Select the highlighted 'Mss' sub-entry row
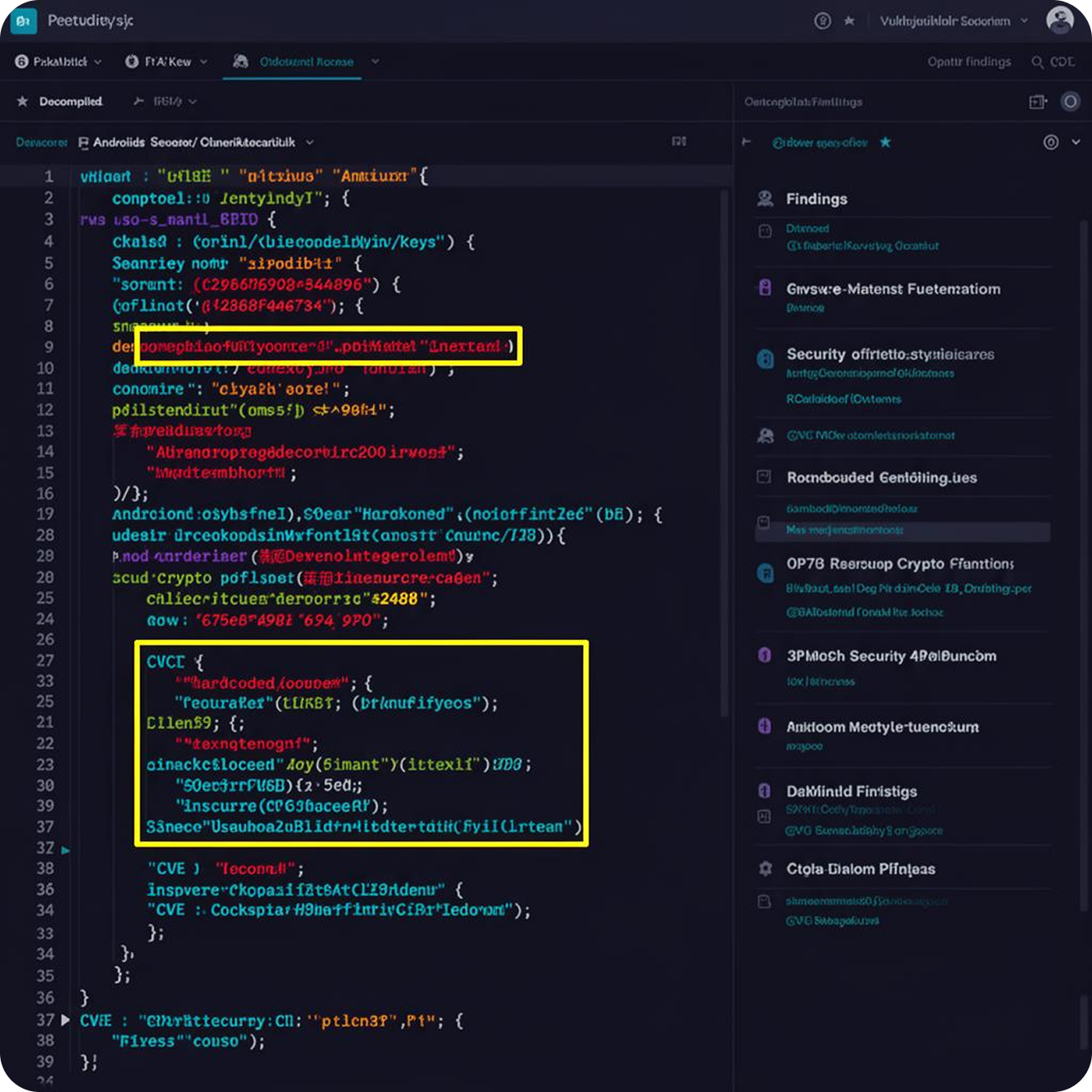The width and height of the screenshot is (1092, 1092). tap(902, 530)
